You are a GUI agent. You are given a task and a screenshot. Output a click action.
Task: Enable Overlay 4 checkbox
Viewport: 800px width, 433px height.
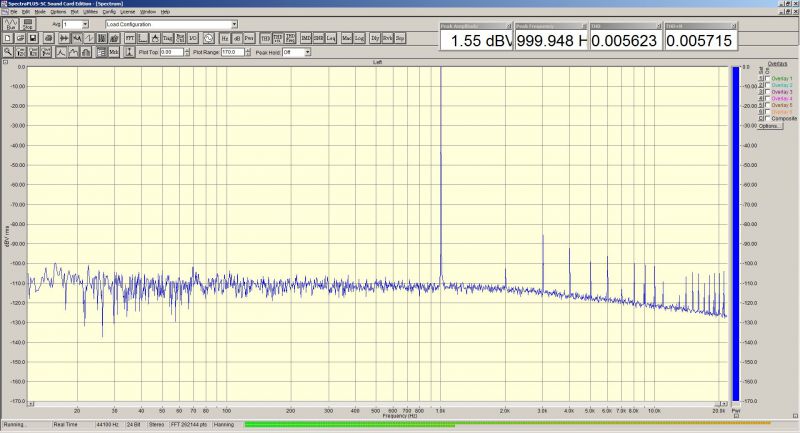click(x=768, y=98)
